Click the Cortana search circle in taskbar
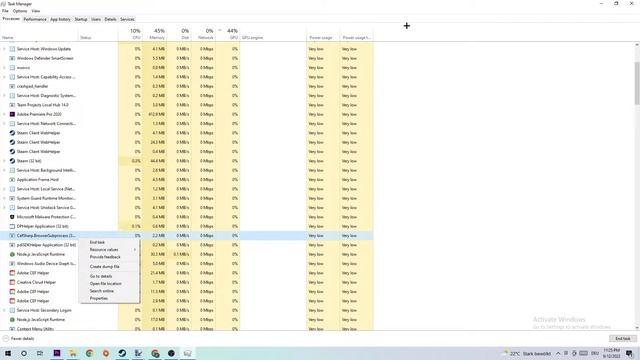The image size is (640, 360). pos(24,353)
